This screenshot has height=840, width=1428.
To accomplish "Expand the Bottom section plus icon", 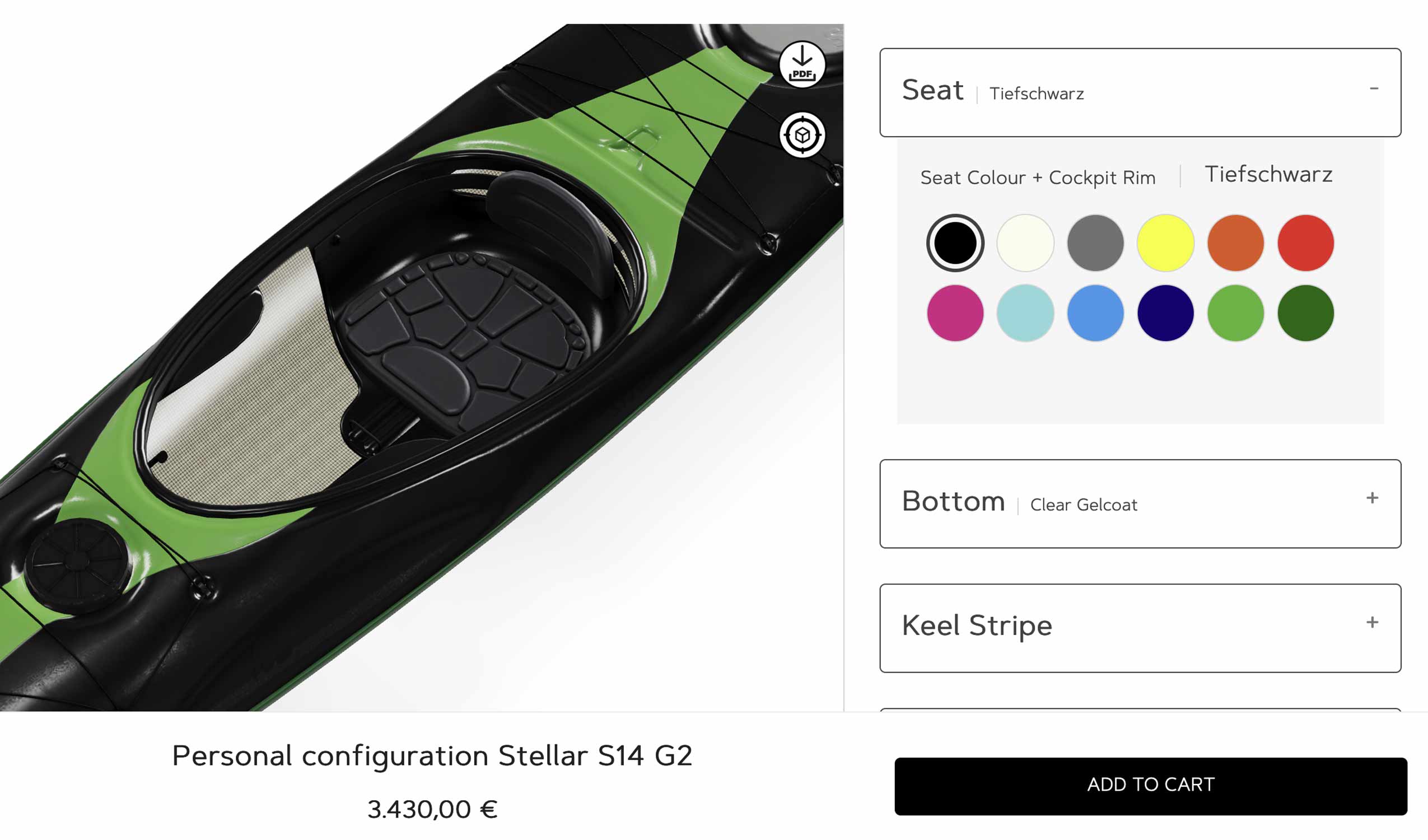I will (1372, 498).
